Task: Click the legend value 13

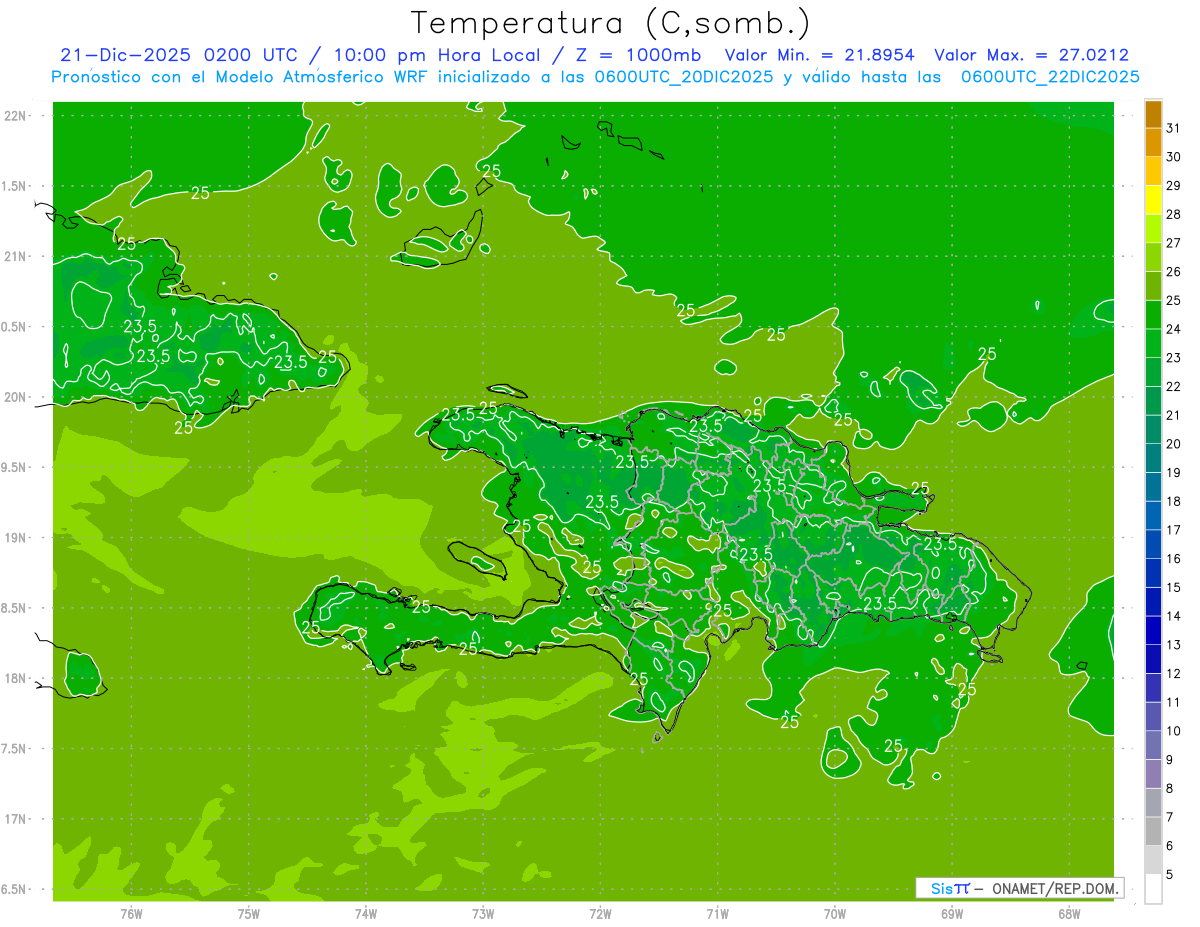Action: [1174, 645]
